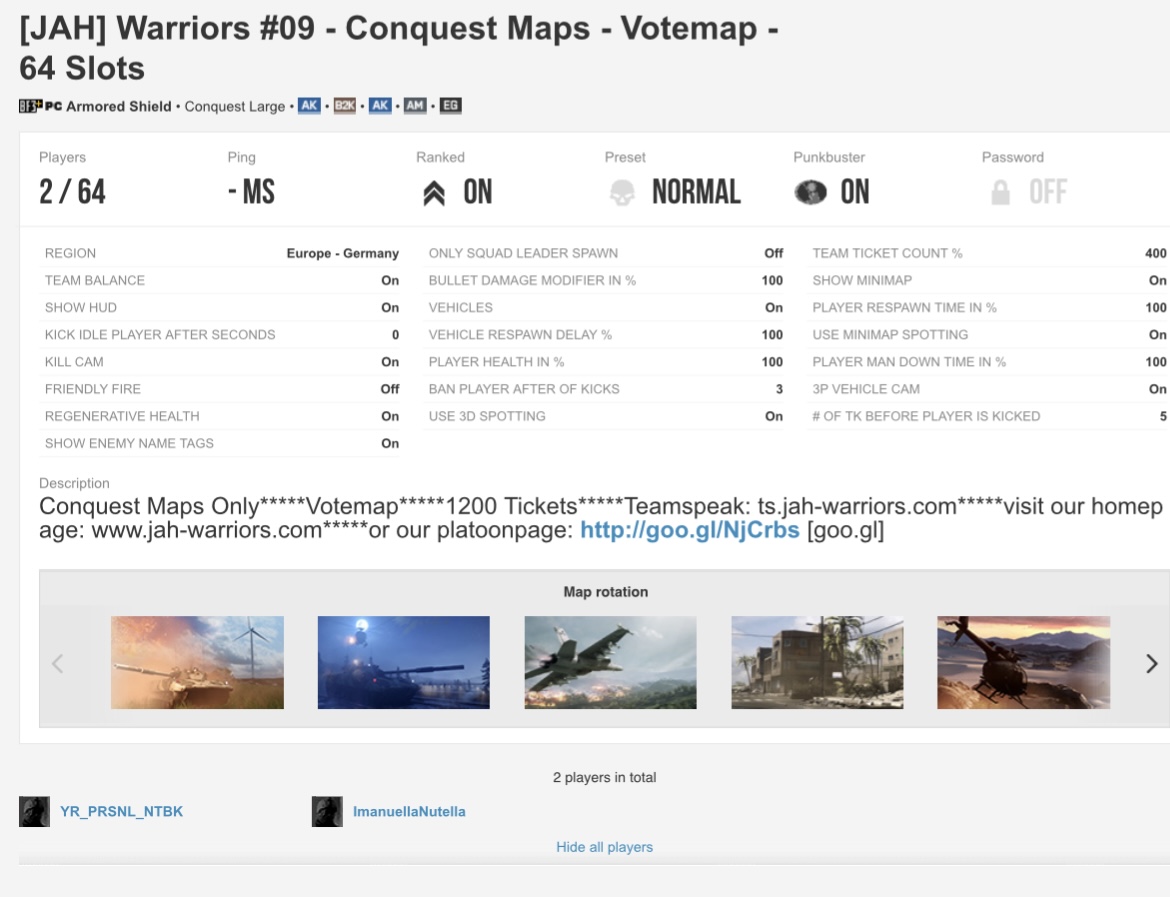
Task: Click the Punkbuster logo icon
Action: (810, 193)
